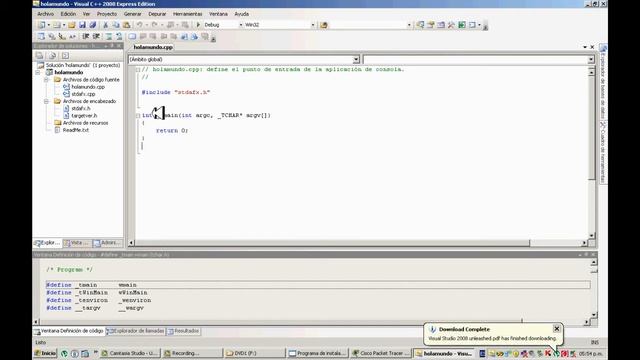Open the Ámbito global scope dropdown
The image size is (640, 360).
pos(356,60)
